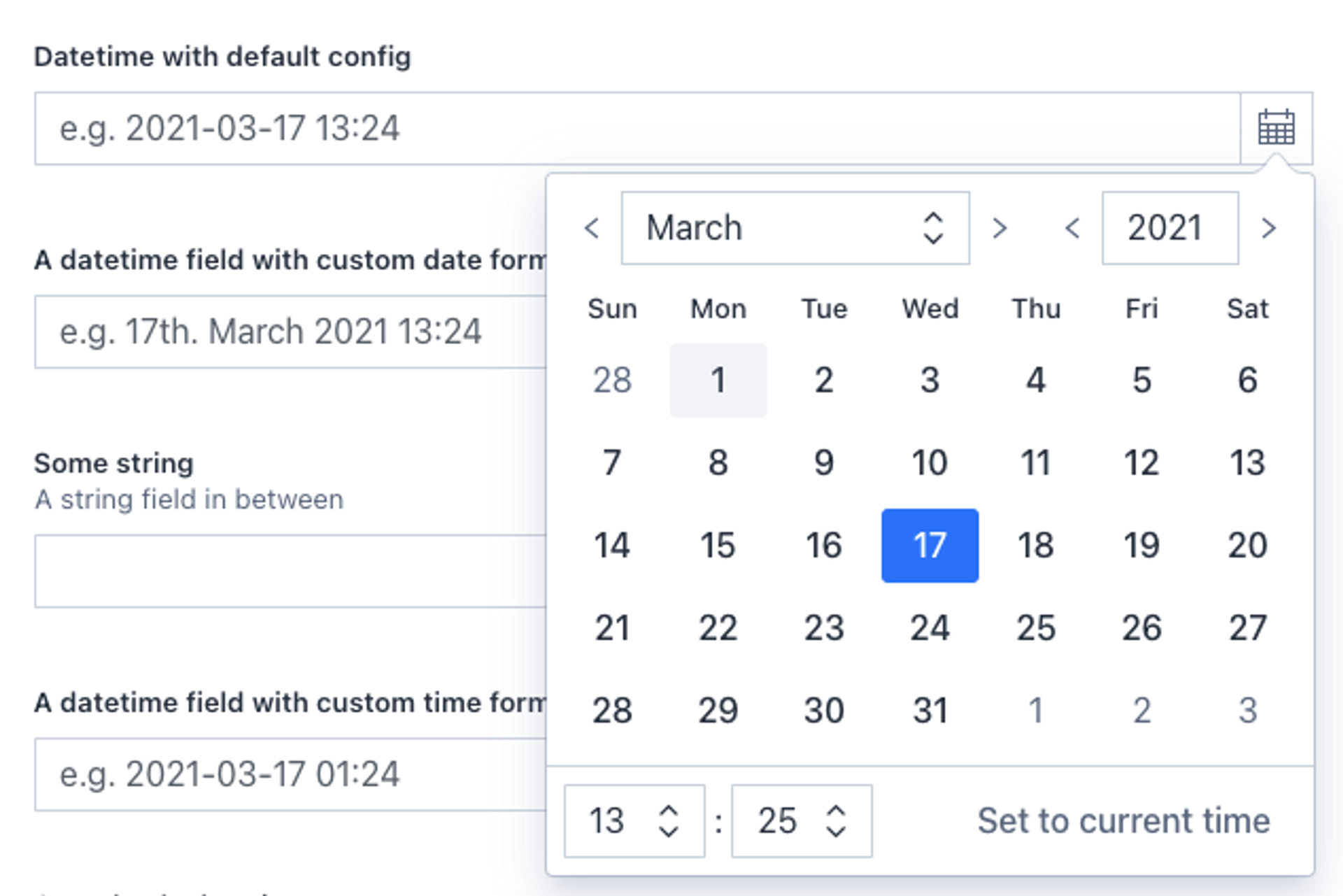Click the calendar icon next to datetime field
The width and height of the screenshot is (1343, 896).
tap(1276, 128)
